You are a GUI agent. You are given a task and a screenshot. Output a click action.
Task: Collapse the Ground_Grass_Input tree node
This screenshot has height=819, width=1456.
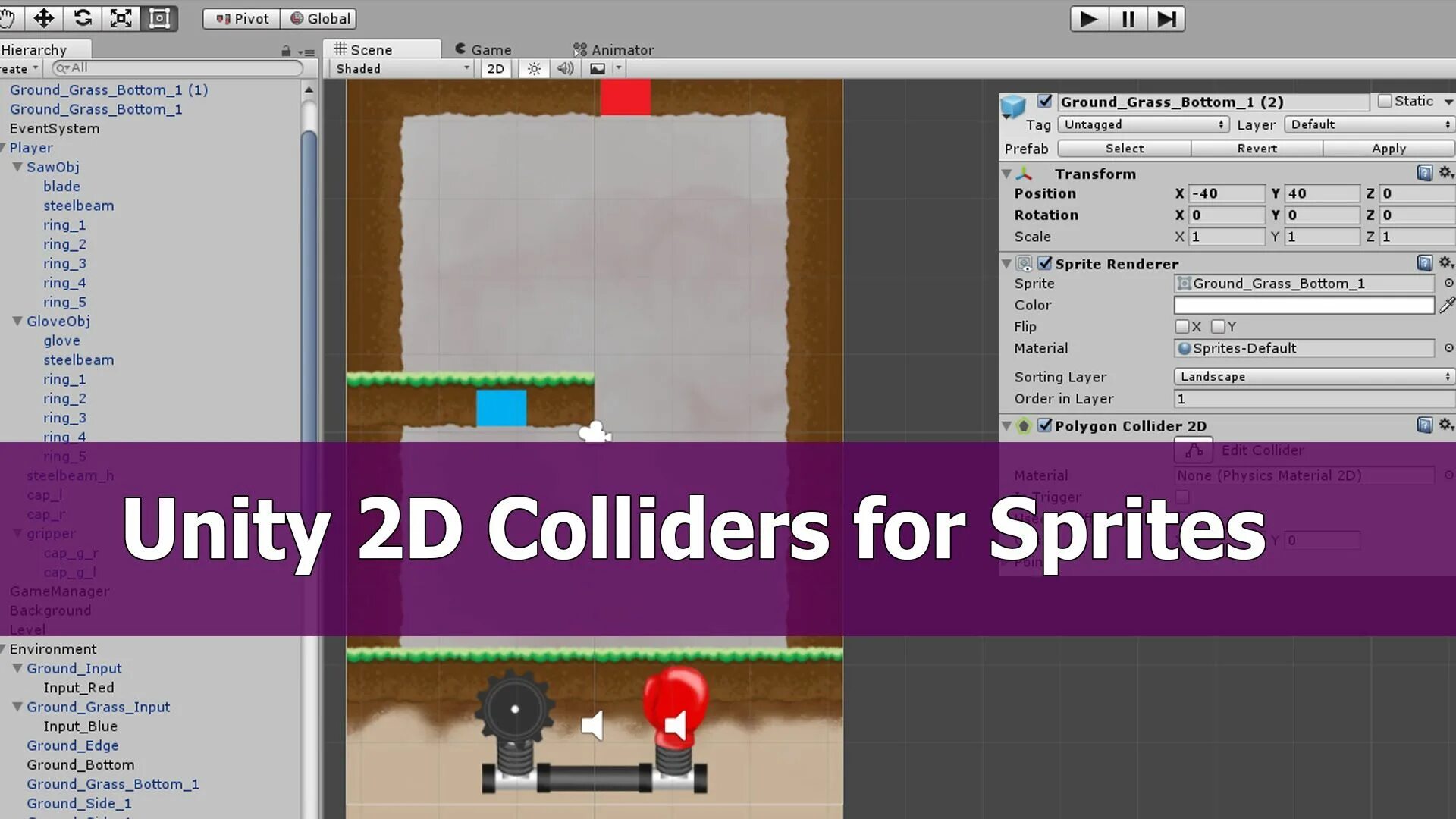pyautogui.click(x=17, y=707)
